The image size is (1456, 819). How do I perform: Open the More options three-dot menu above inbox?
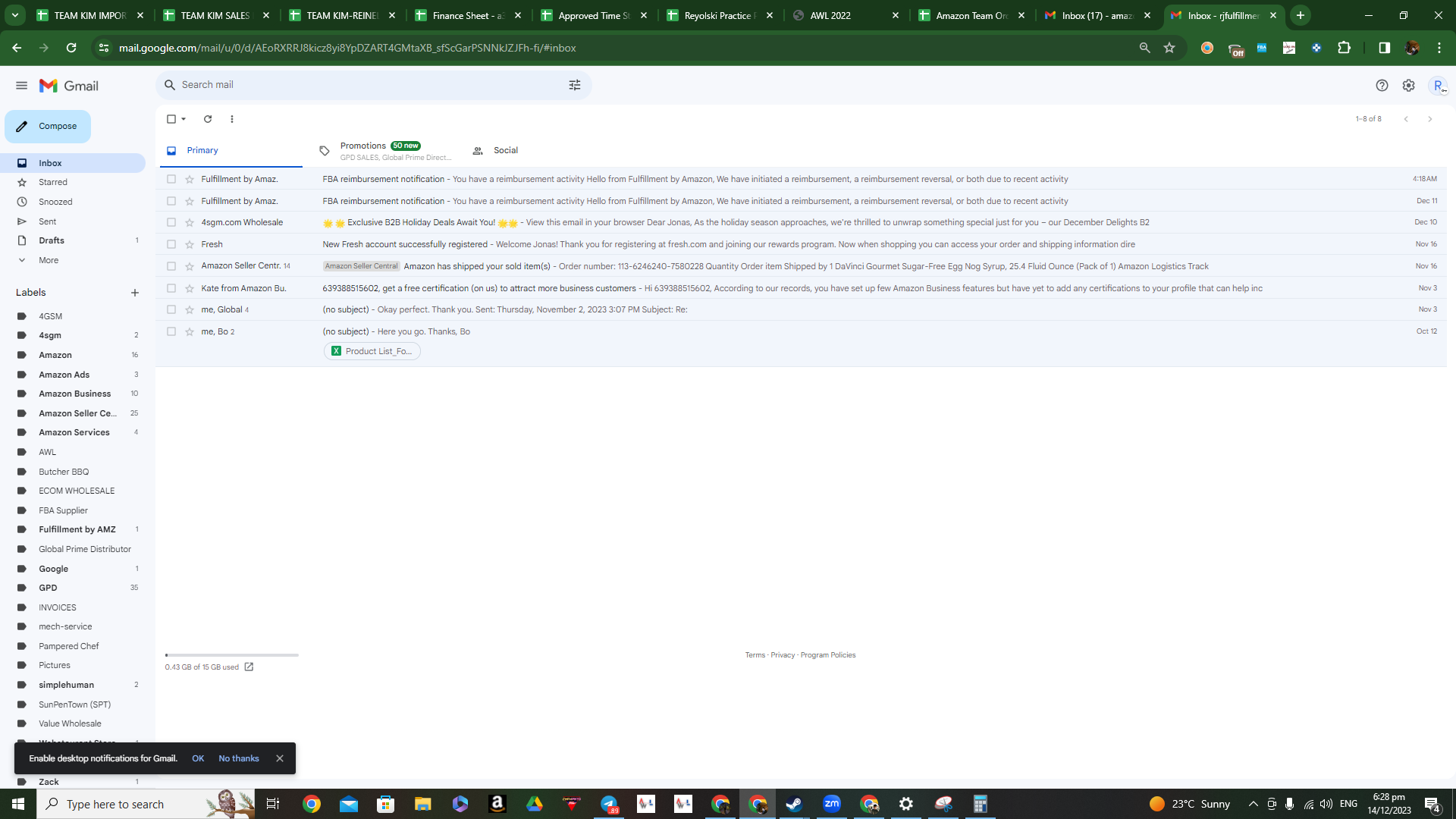point(232,119)
